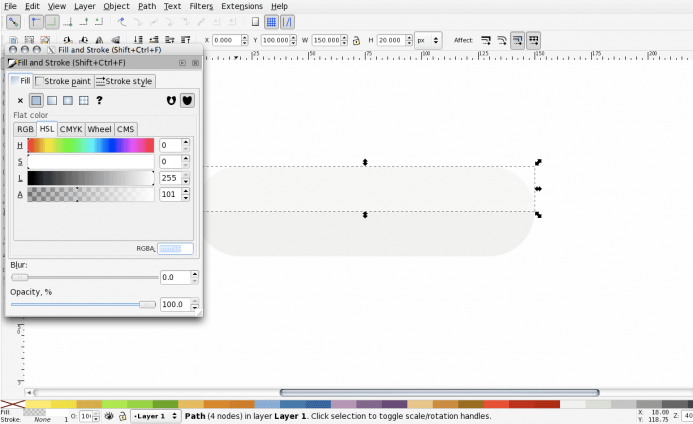Open the Layer 1 dropdown
Image resolution: width=693 pixels, height=424 pixels.
tap(156, 416)
